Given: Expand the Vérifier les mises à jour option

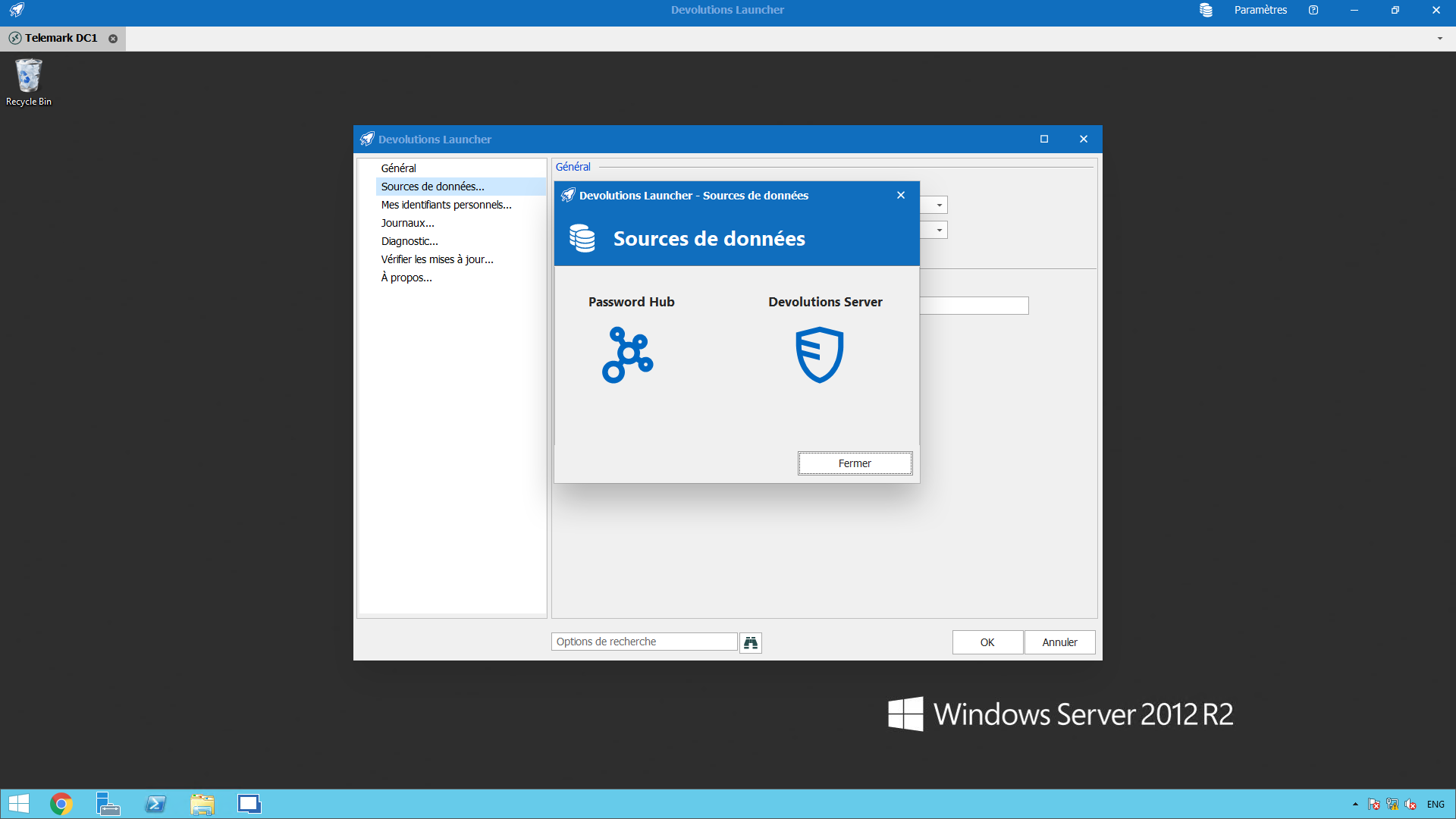Looking at the screenshot, I should pyautogui.click(x=436, y=258).
